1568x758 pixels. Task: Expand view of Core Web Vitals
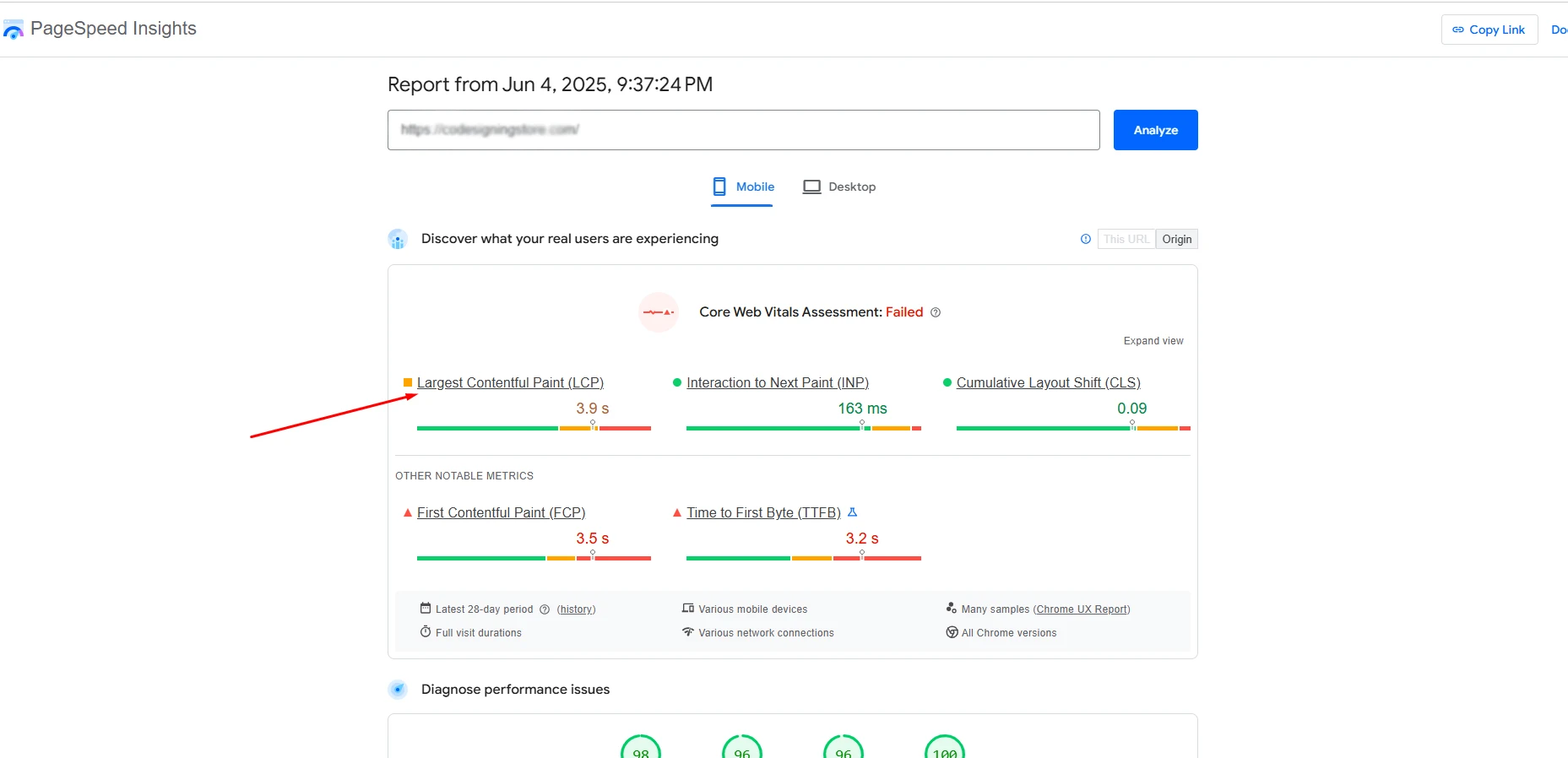(x=1153, y=341)
